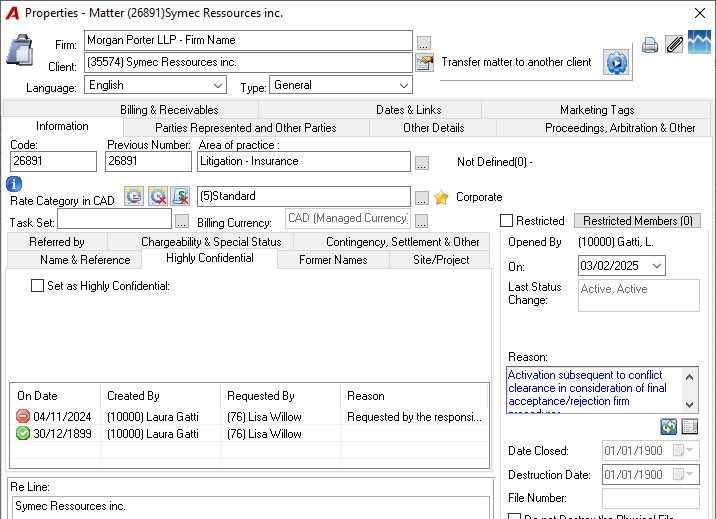Switch to Billing & Receivables tab

169,110
